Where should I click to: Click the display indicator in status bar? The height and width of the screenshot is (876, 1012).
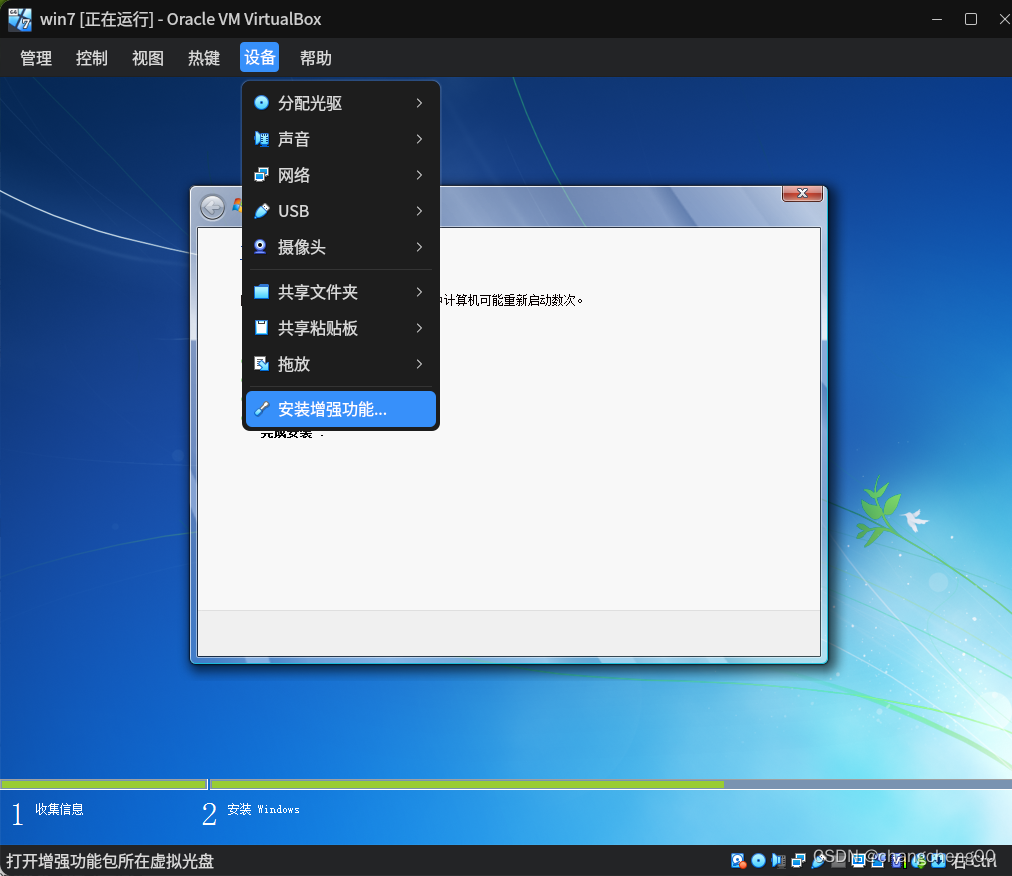858,861
